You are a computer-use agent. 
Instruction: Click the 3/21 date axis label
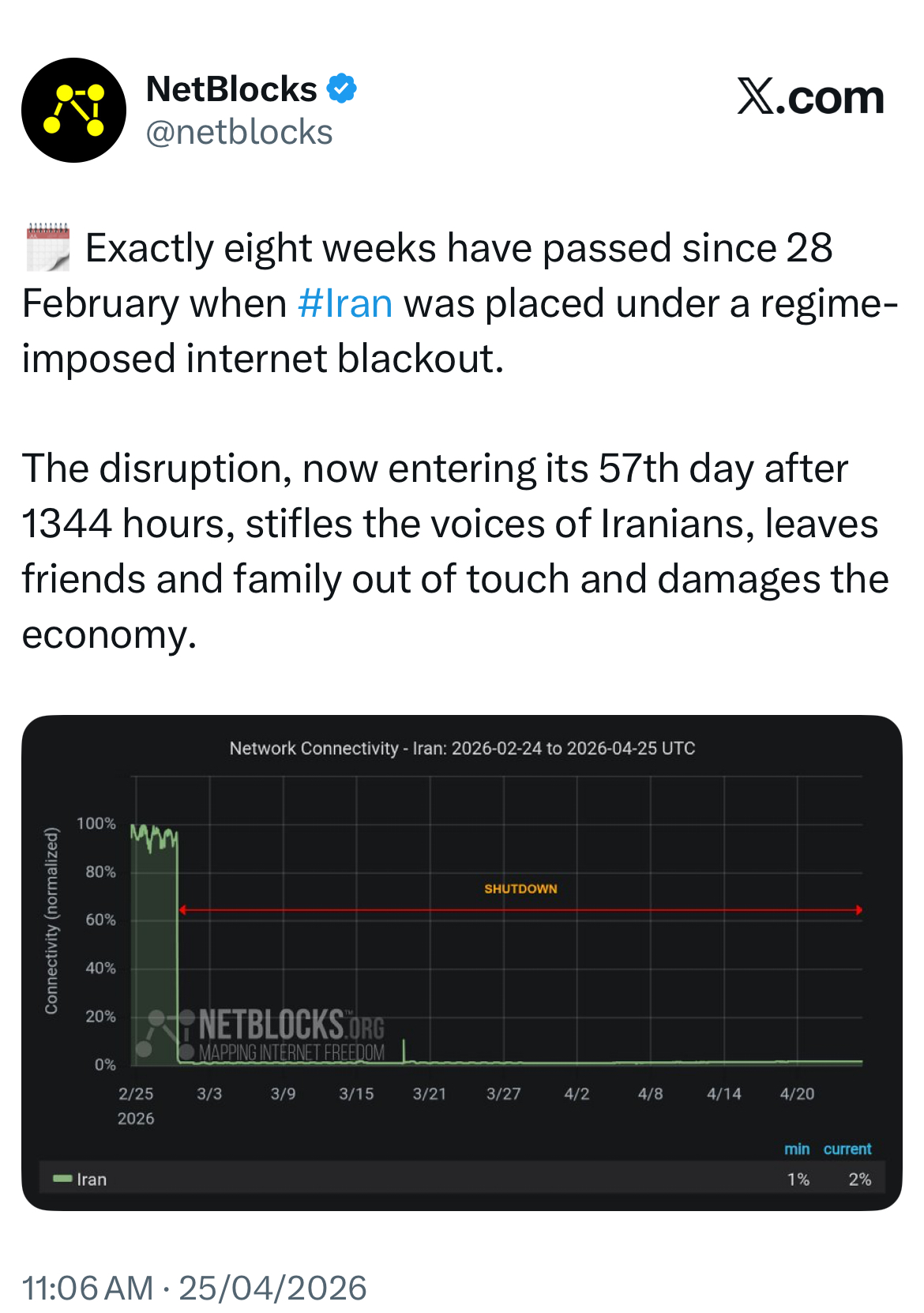[x=430, y=1094]
